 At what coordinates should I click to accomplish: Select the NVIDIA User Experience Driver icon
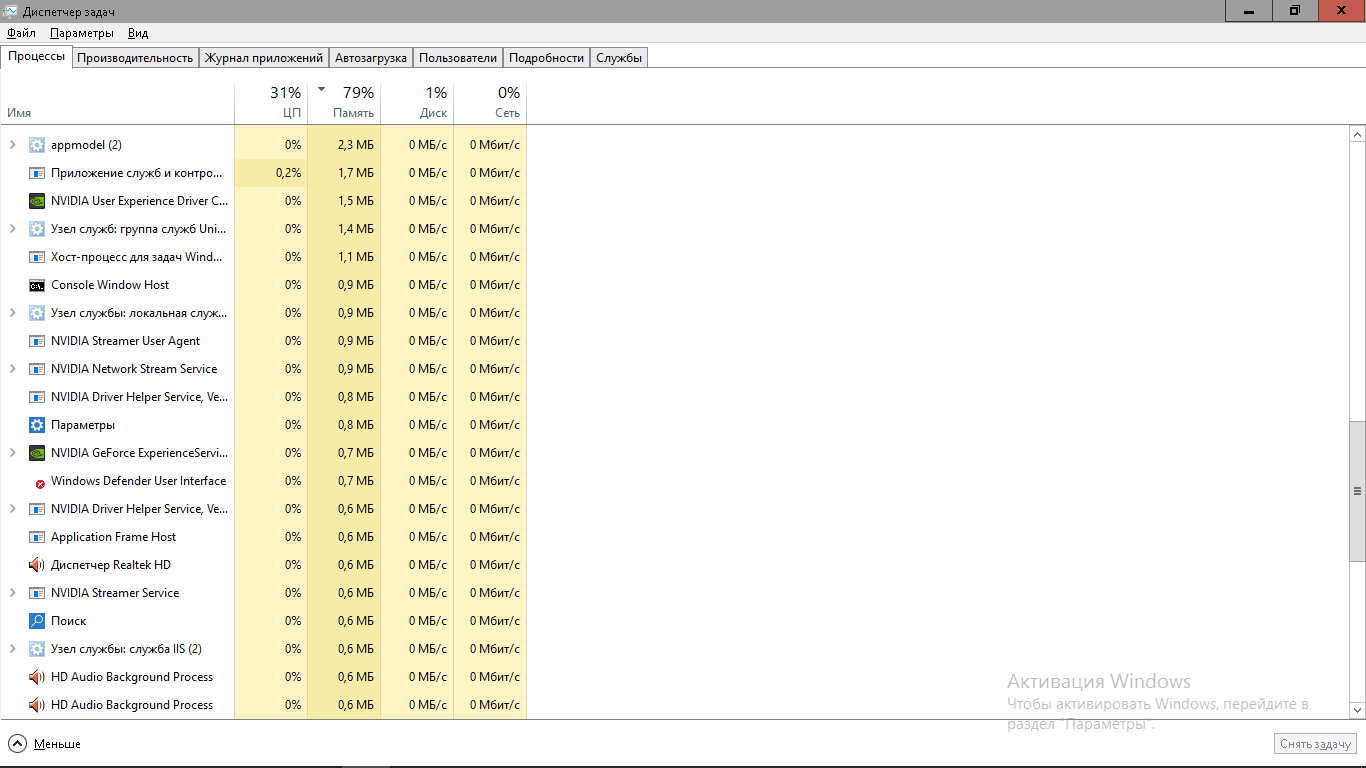click(37, 201)
